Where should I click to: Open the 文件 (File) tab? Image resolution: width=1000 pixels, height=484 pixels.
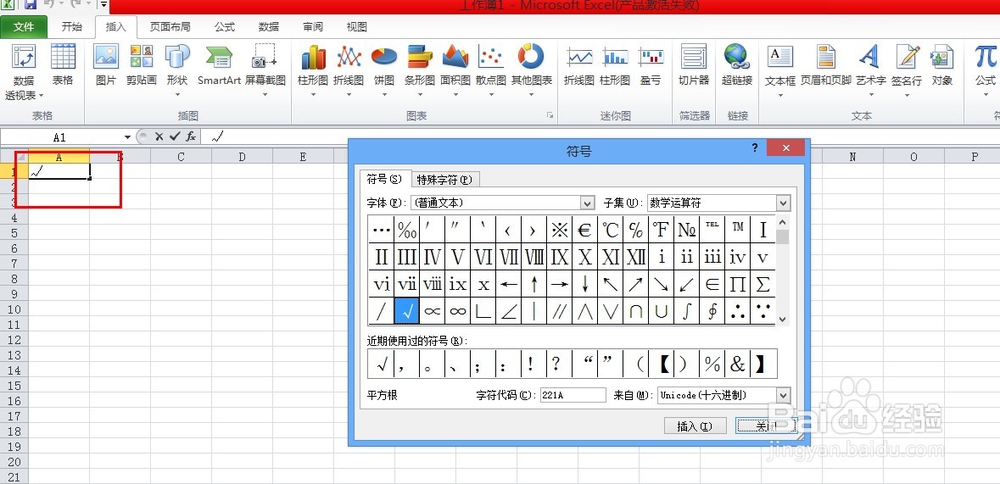tap(24, 27)
